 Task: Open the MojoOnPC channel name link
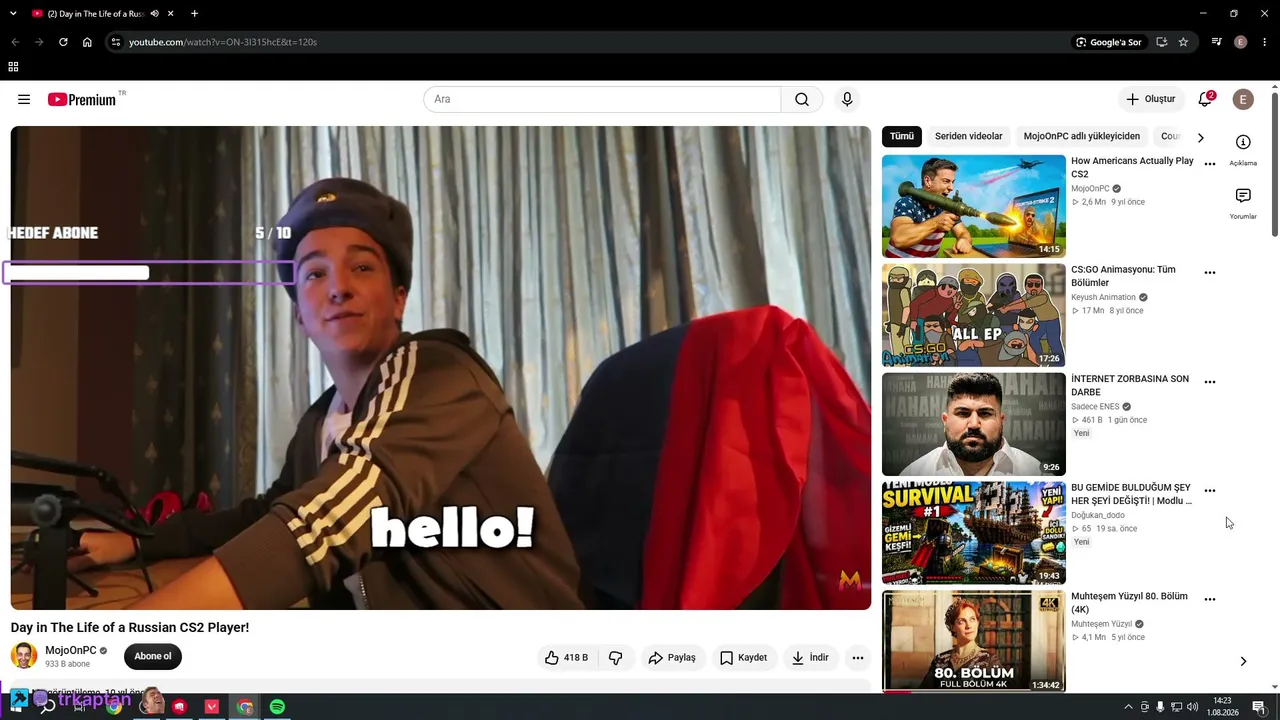click(x=70, y=650)
